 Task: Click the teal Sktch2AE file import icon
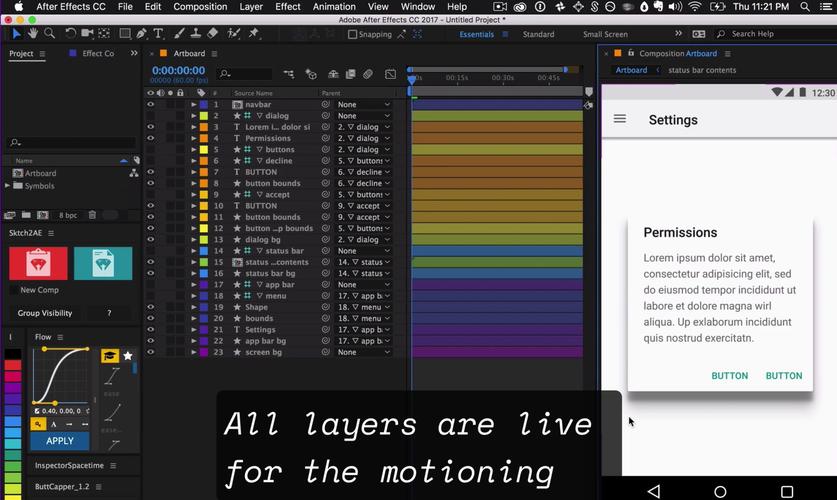click(103, 263)
